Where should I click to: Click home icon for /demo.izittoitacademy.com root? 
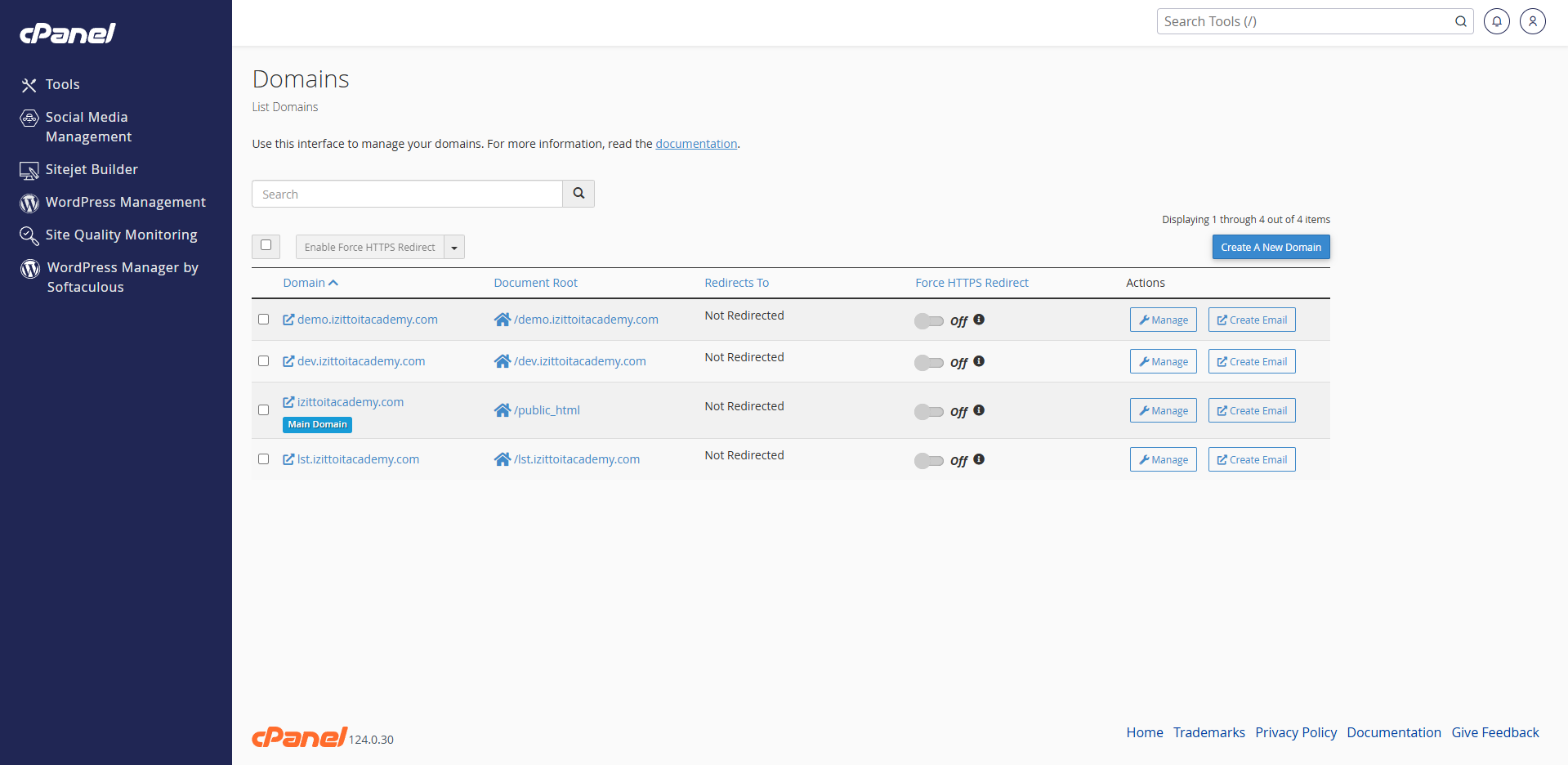[x=503, y=320]
